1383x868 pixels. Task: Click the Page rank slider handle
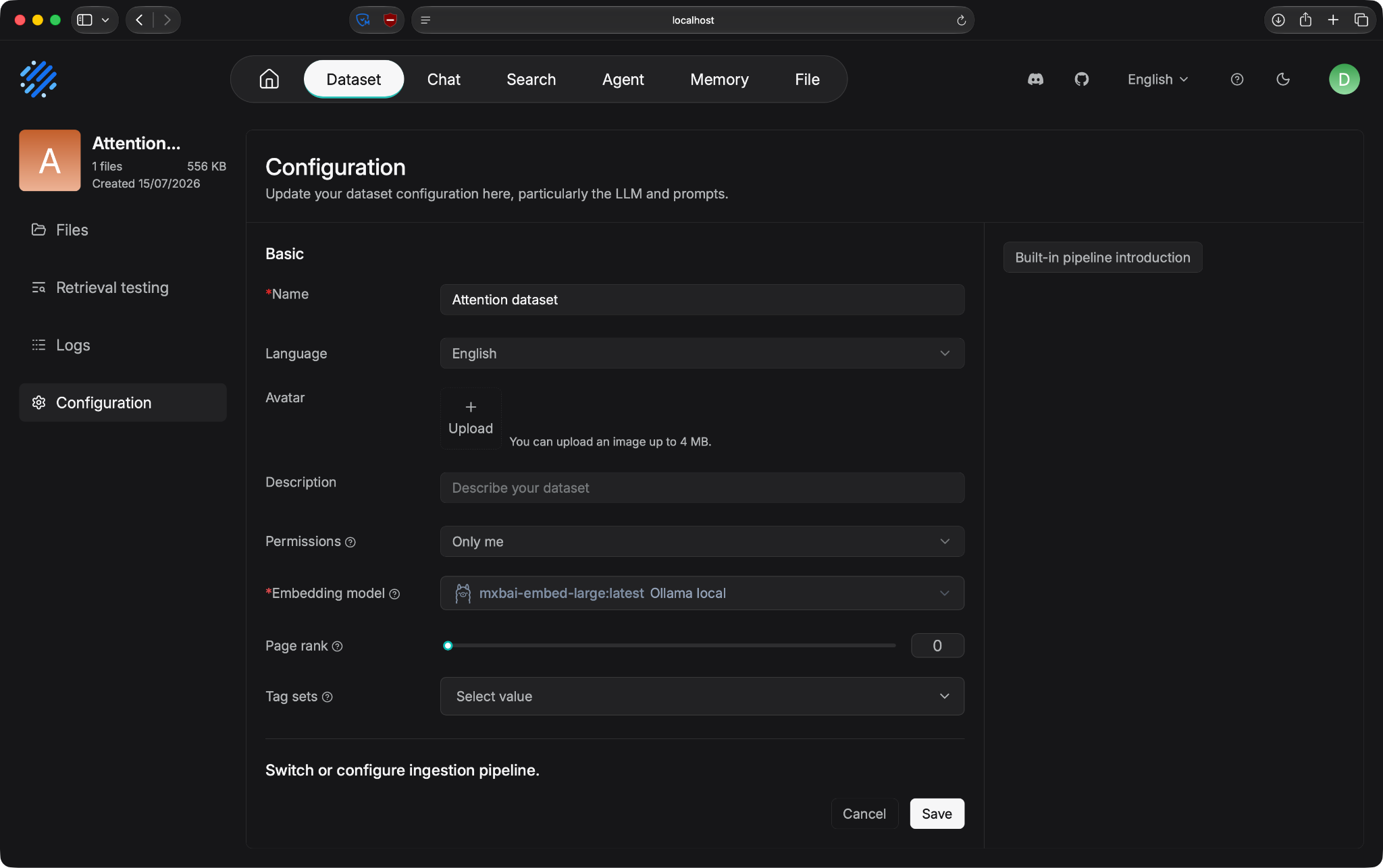(448, 646)
